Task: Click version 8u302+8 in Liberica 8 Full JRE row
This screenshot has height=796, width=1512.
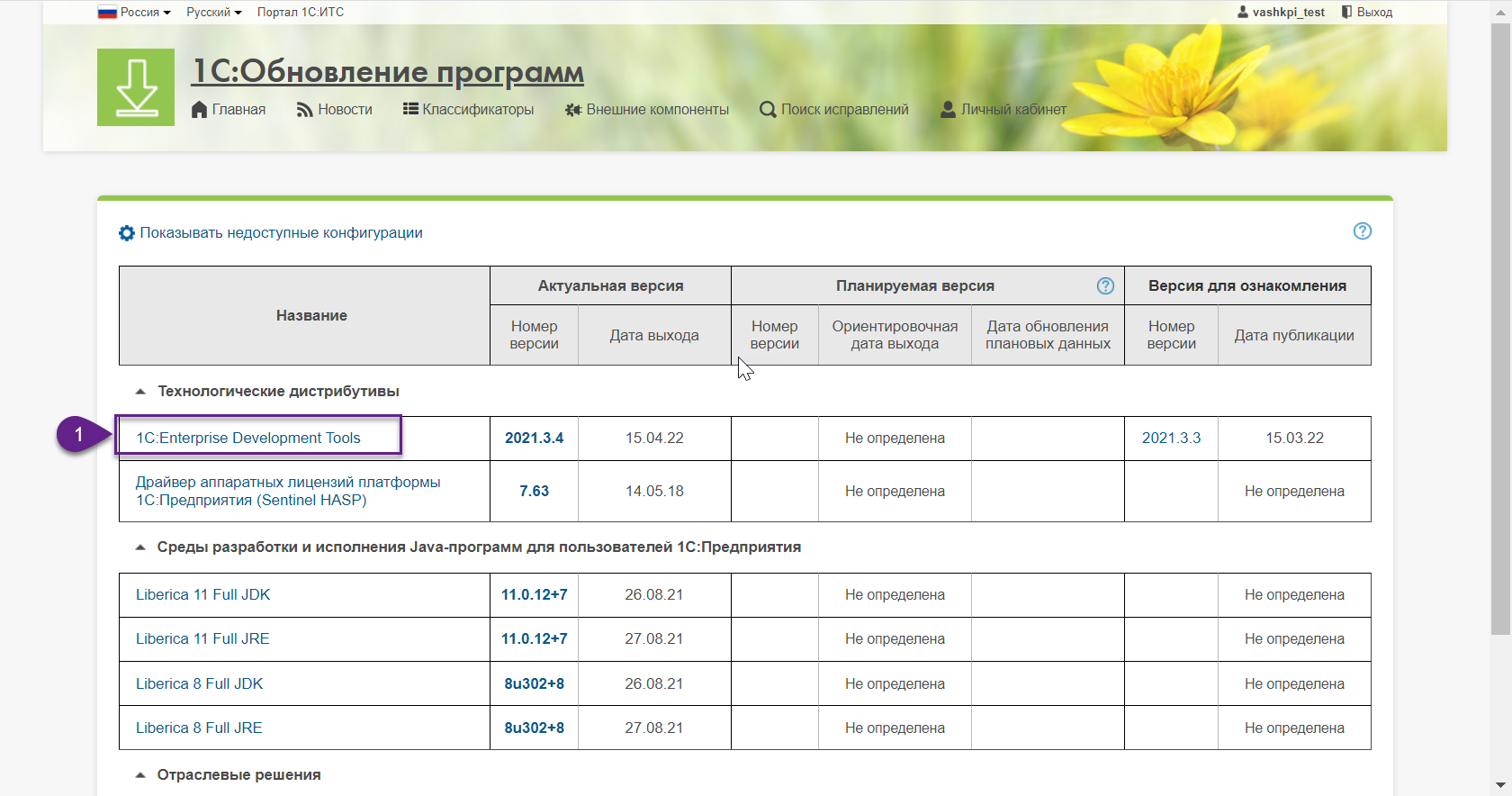Action: point(534,728)
